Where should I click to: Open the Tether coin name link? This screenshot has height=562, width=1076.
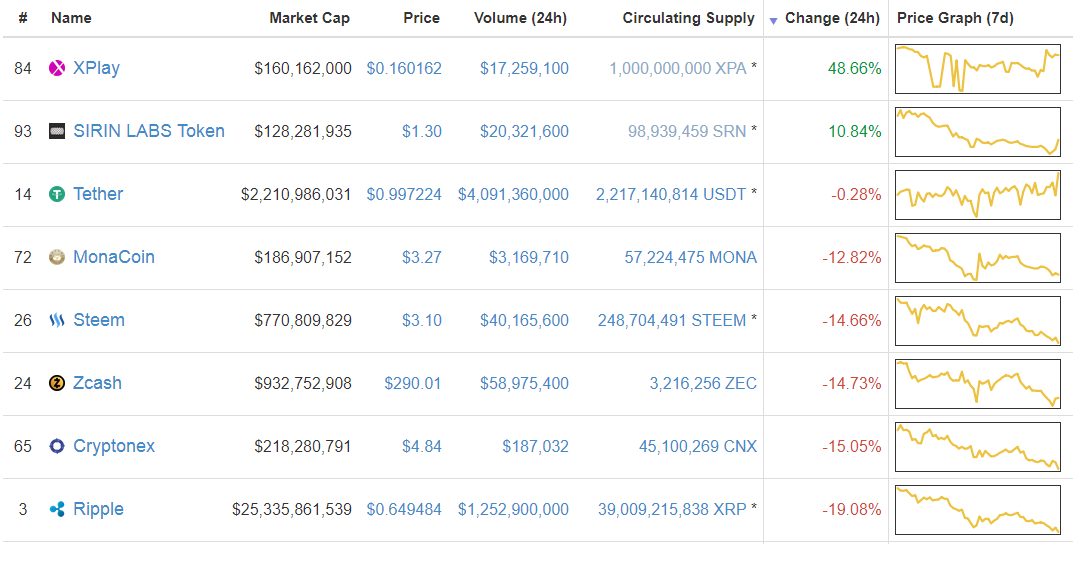tap(98, 194)
